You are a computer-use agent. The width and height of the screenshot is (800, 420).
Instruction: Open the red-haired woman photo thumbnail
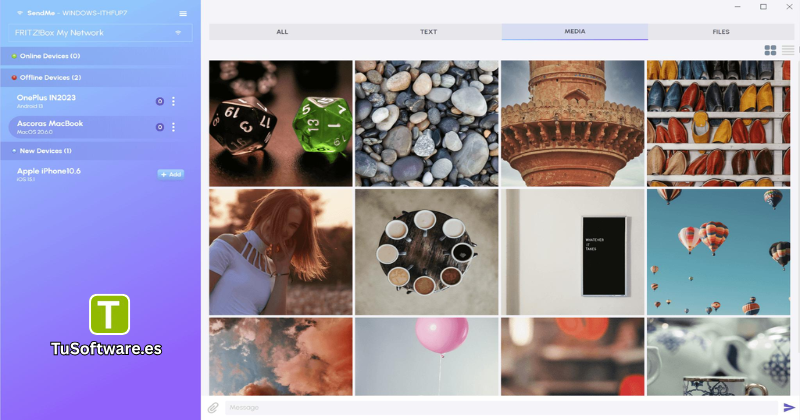tap(281, 252)
